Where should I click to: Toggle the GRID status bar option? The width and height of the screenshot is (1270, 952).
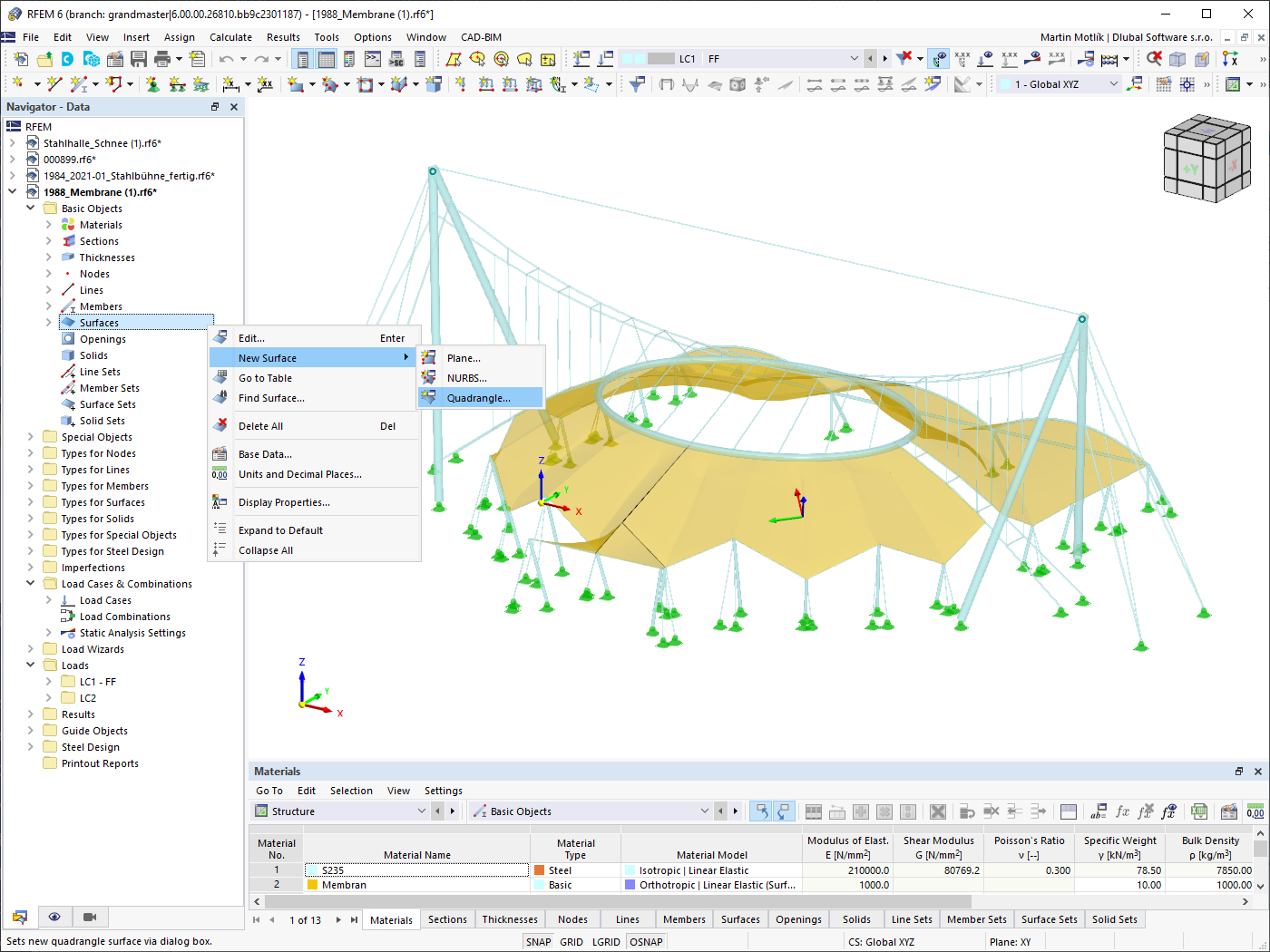coord(571,942)
